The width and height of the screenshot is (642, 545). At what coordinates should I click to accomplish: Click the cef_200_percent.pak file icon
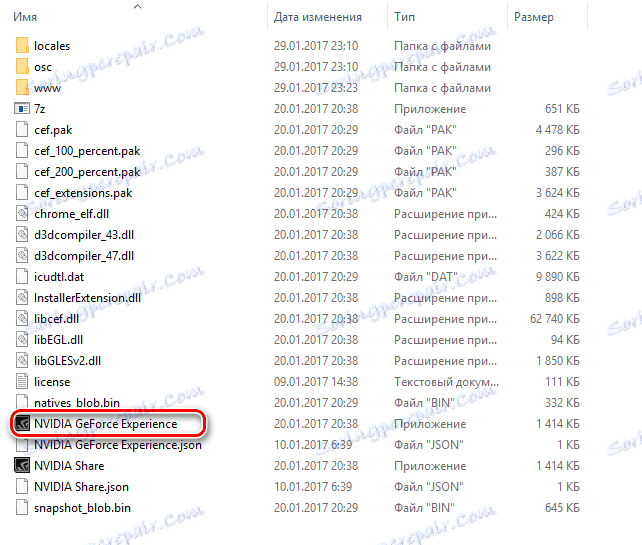(22, 172)
